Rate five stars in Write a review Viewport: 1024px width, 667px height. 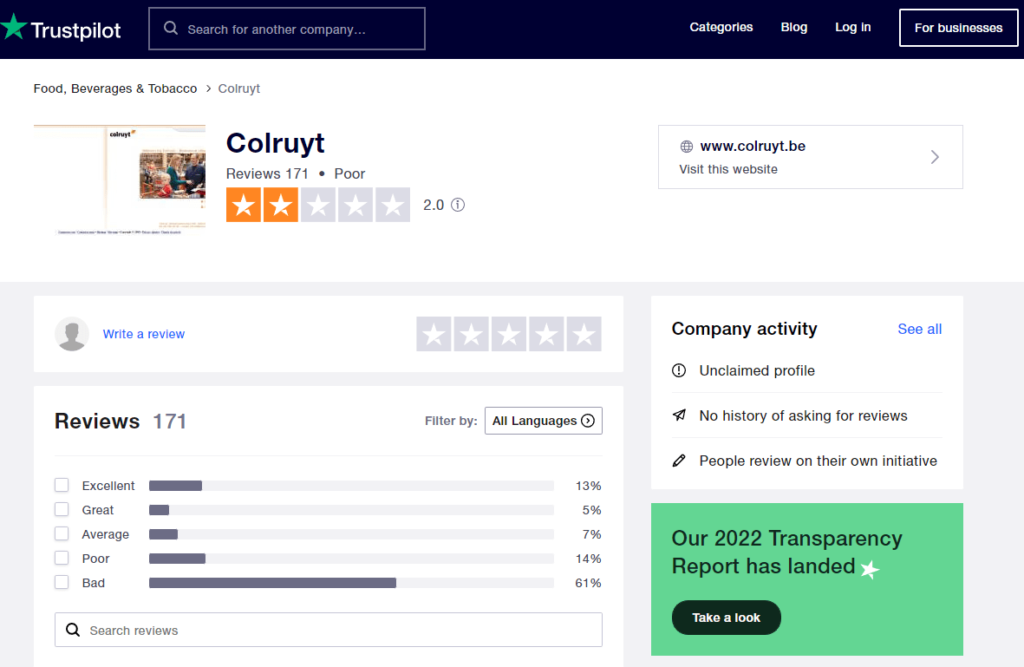point(584,334)
